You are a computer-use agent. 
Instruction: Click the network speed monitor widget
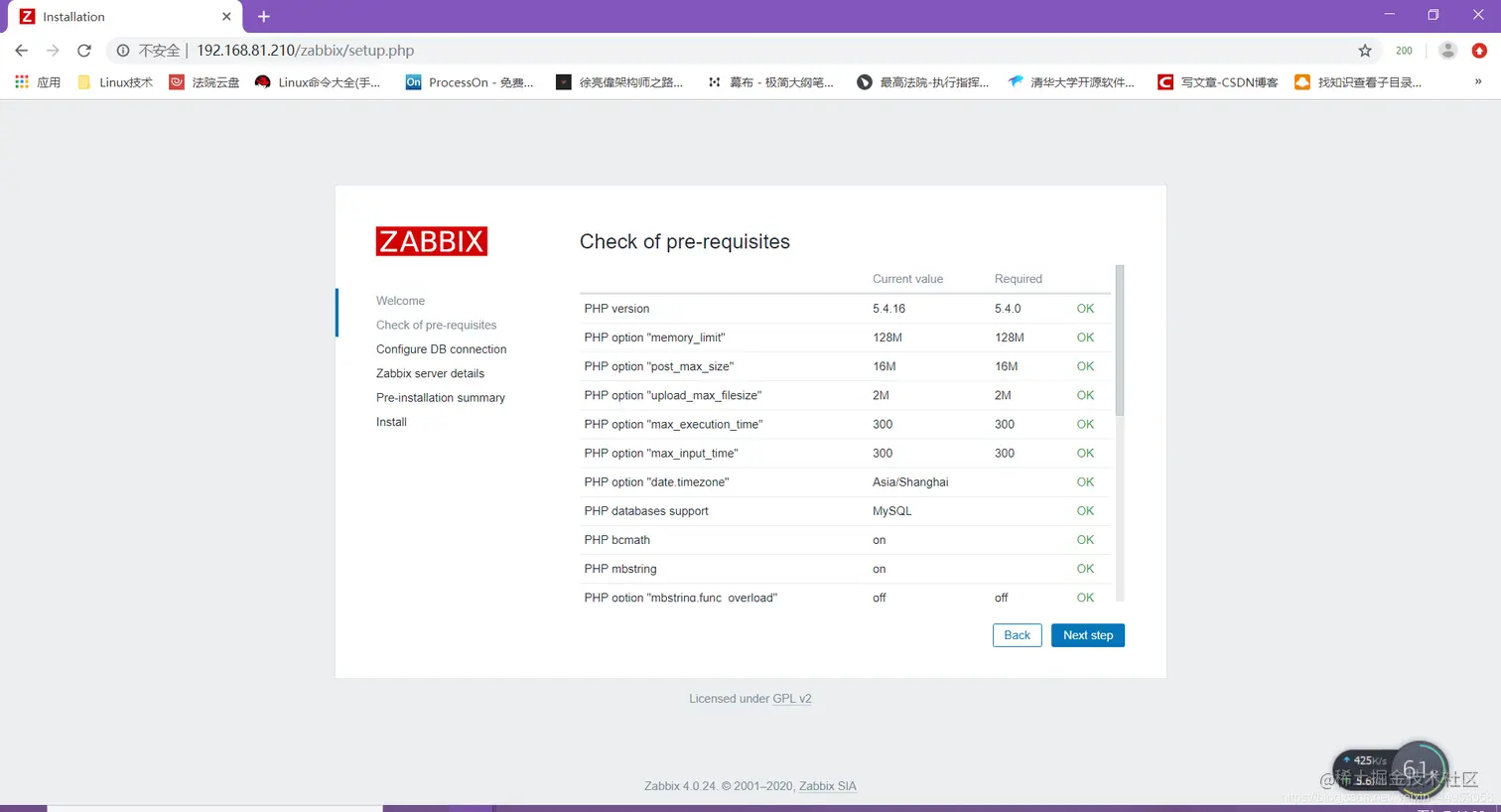coord(1390,769)
